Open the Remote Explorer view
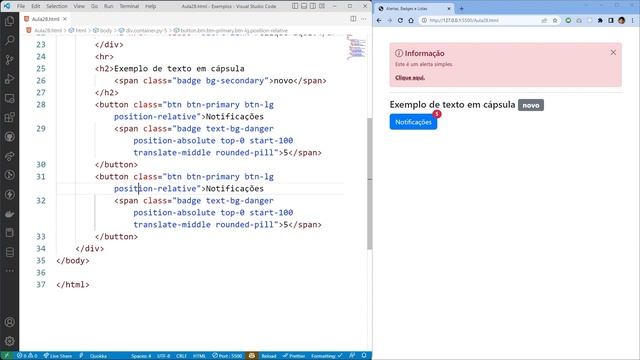Viewport: 640px width, 360px height. tap(9, 98)
